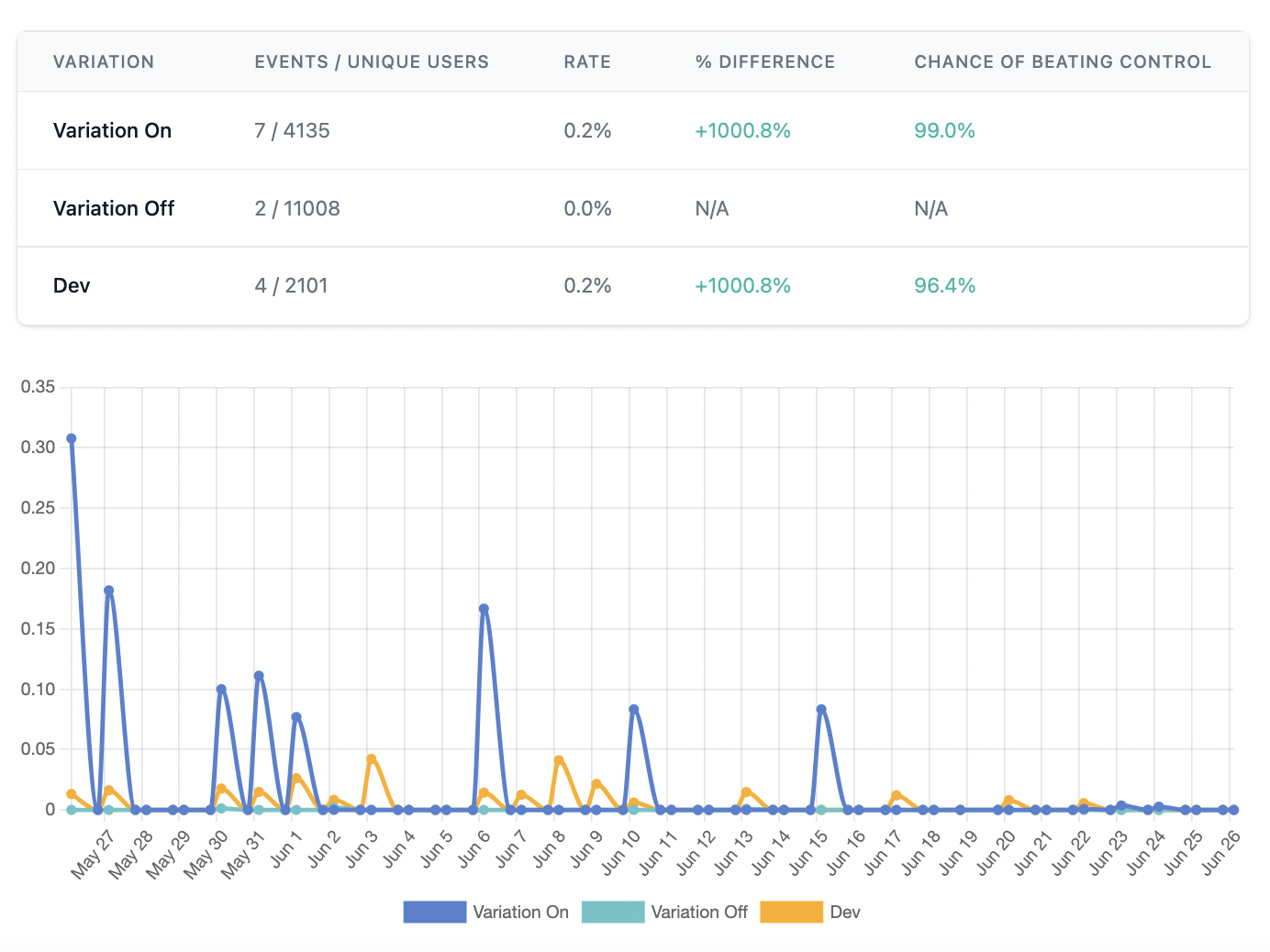Click the May 30 Variation On point at 0.10

click(x=221, y=689)
